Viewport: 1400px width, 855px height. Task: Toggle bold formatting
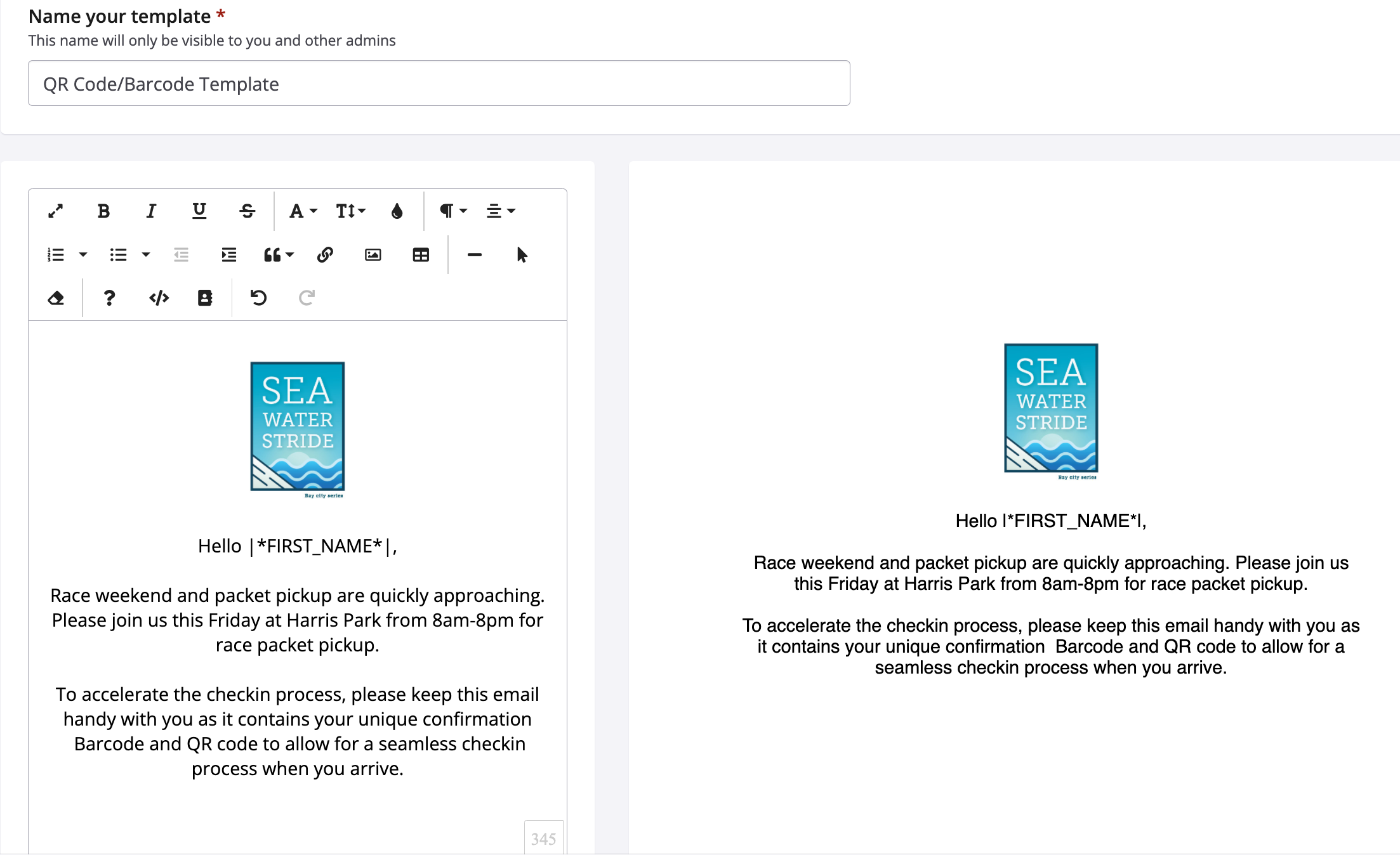[x=103, y=211]
